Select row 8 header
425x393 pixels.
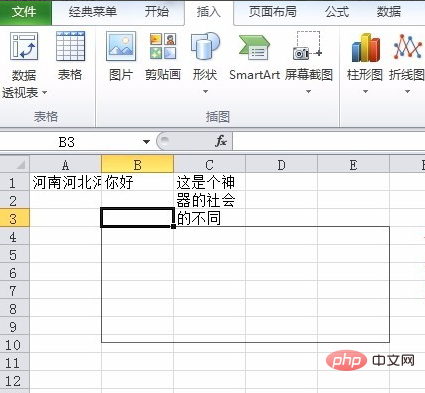14,308
